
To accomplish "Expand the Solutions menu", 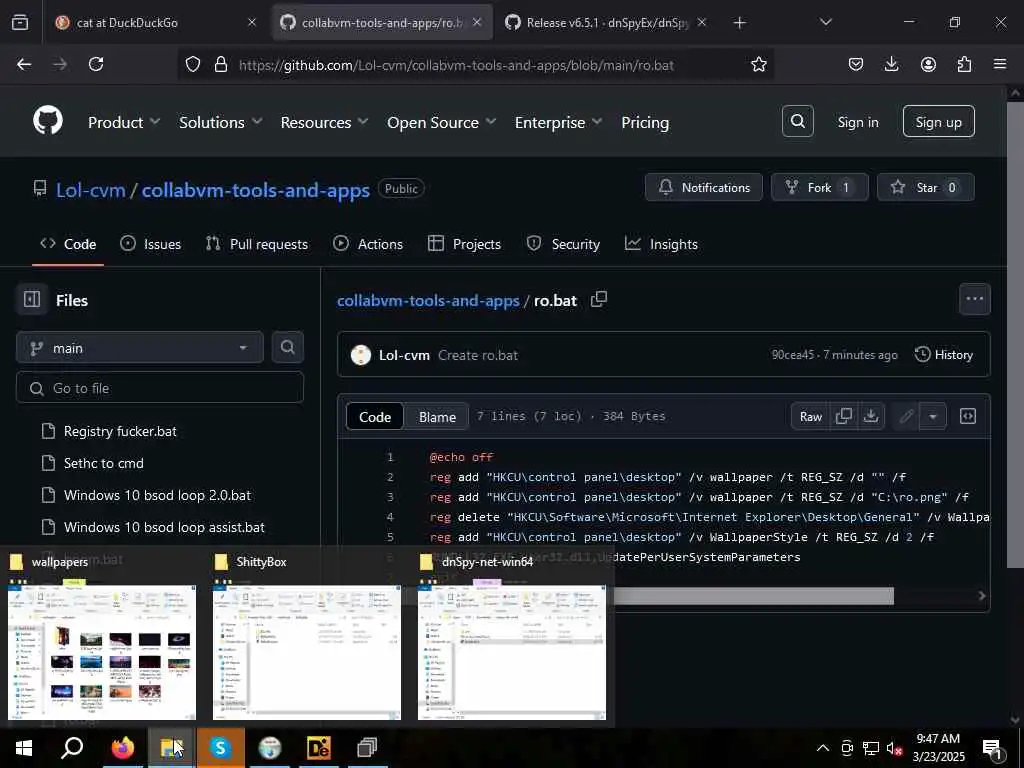I will pos(221,122).
